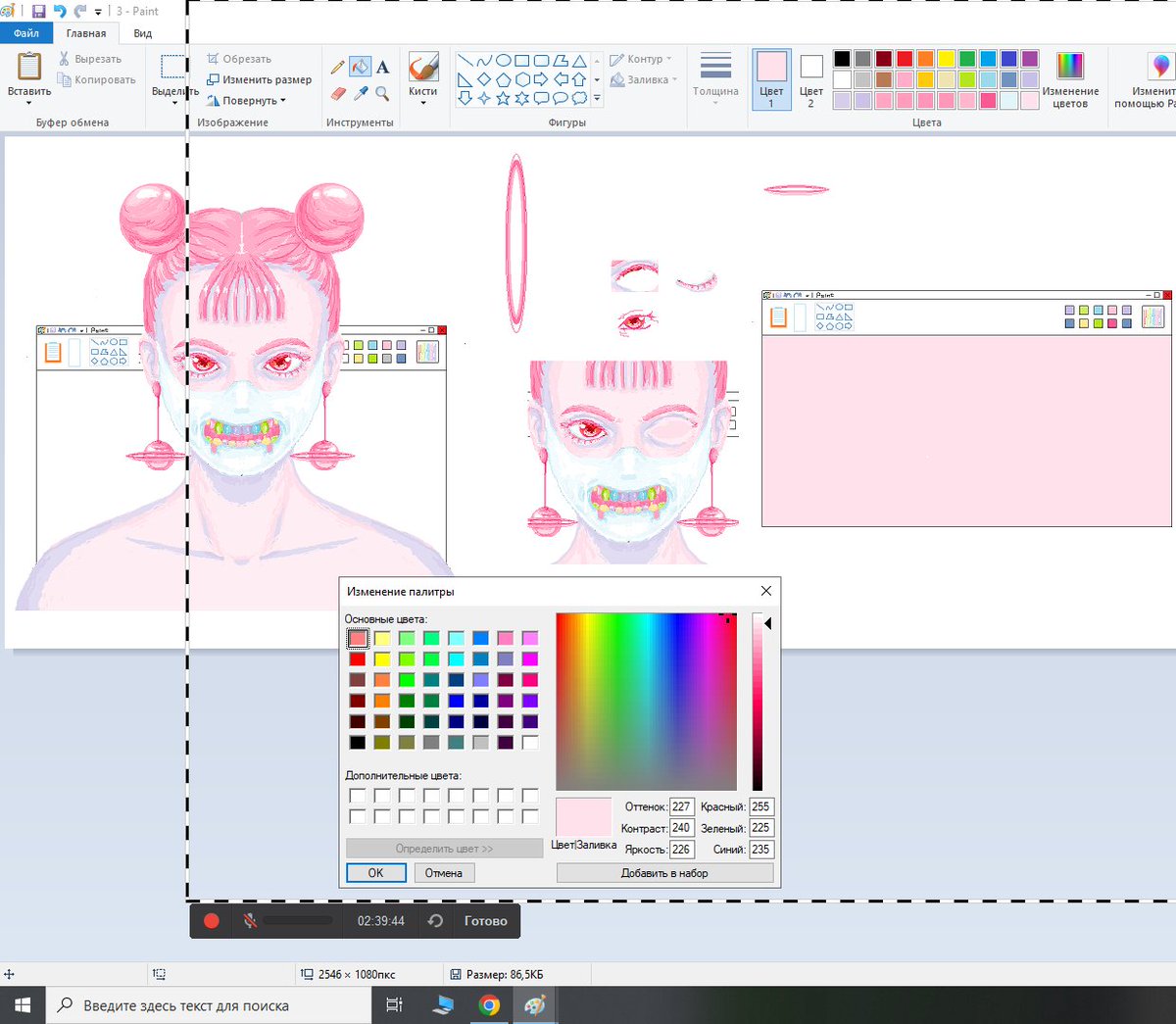Click the Windows taskbar search box
The image size is (1176, 1024).
tap(209, 1005)
